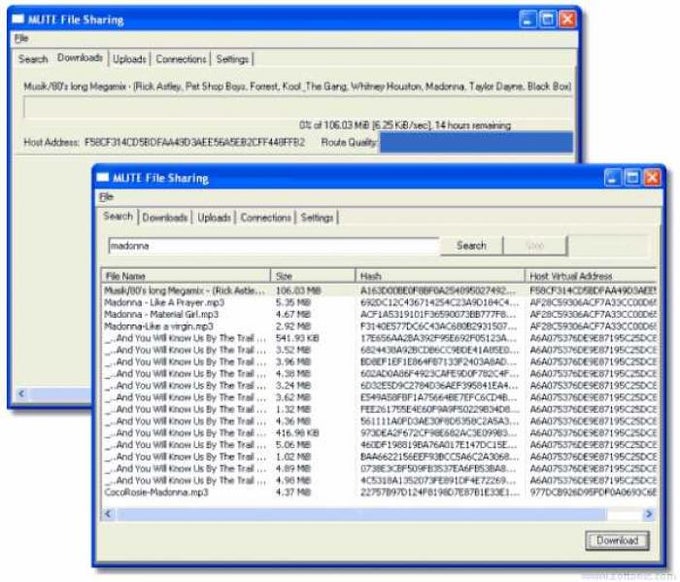Select the Musik/80's long Megamix result row

[379, 291]
